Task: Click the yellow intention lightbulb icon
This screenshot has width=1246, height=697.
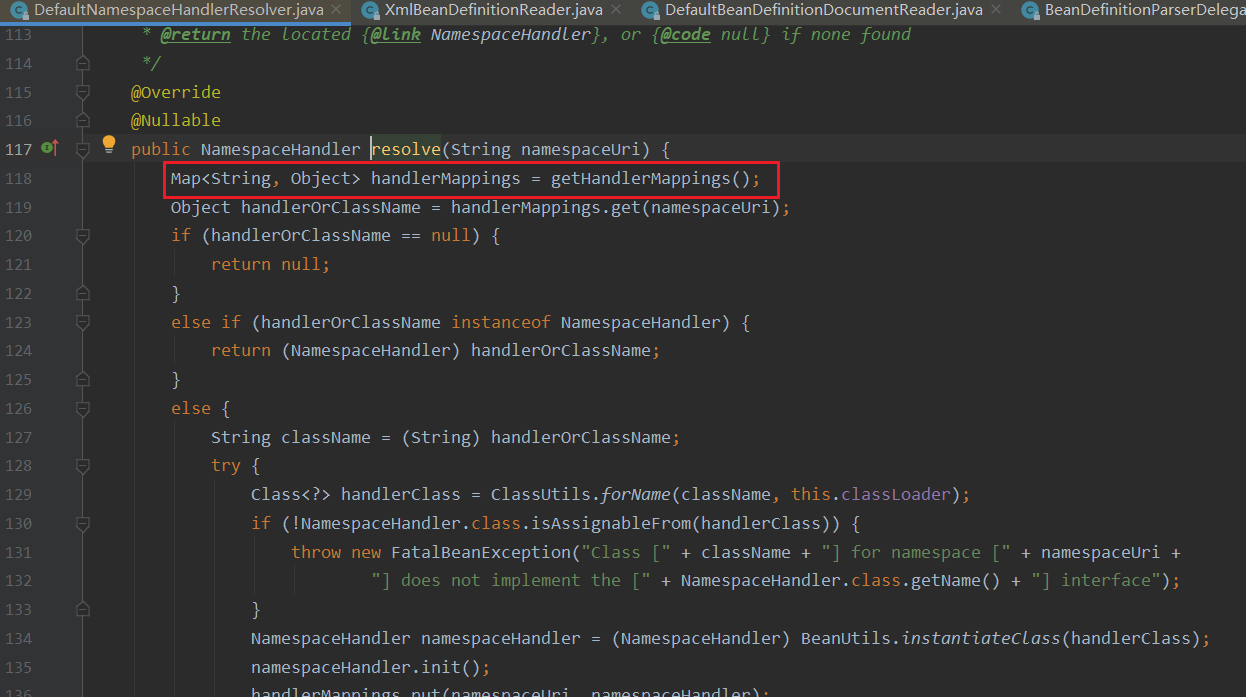Action: pos(110,145)
